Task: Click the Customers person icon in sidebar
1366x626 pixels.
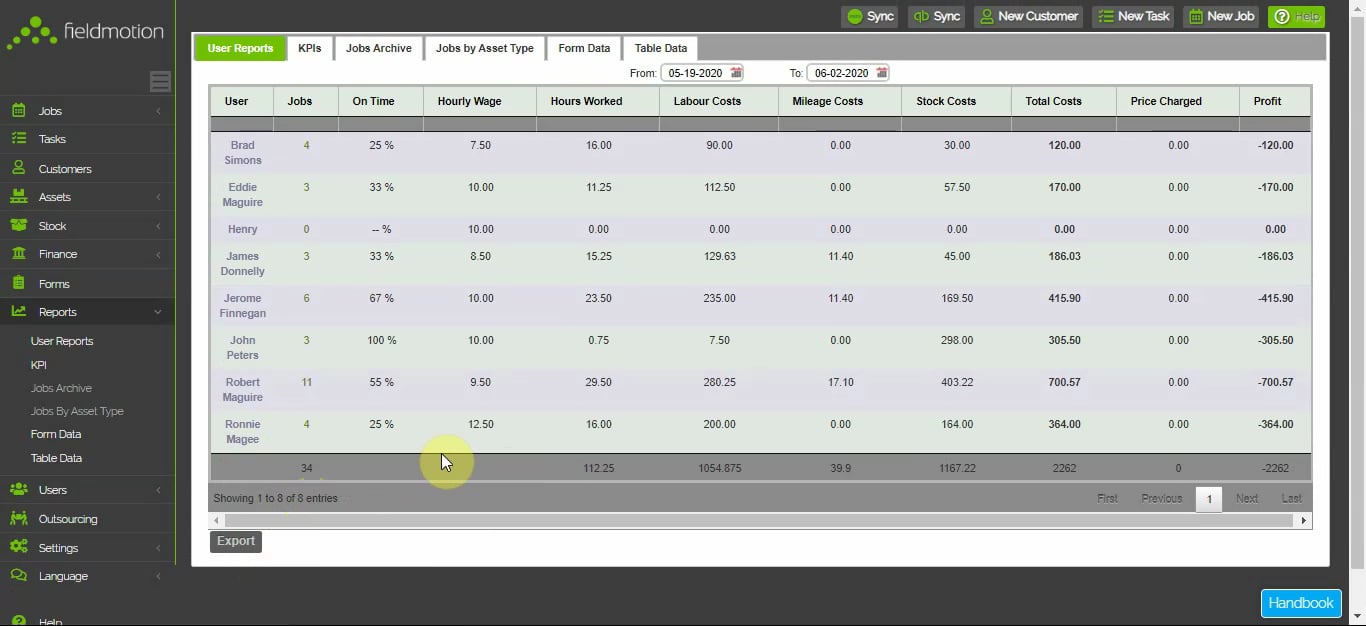Action: [x=19, y=168]
